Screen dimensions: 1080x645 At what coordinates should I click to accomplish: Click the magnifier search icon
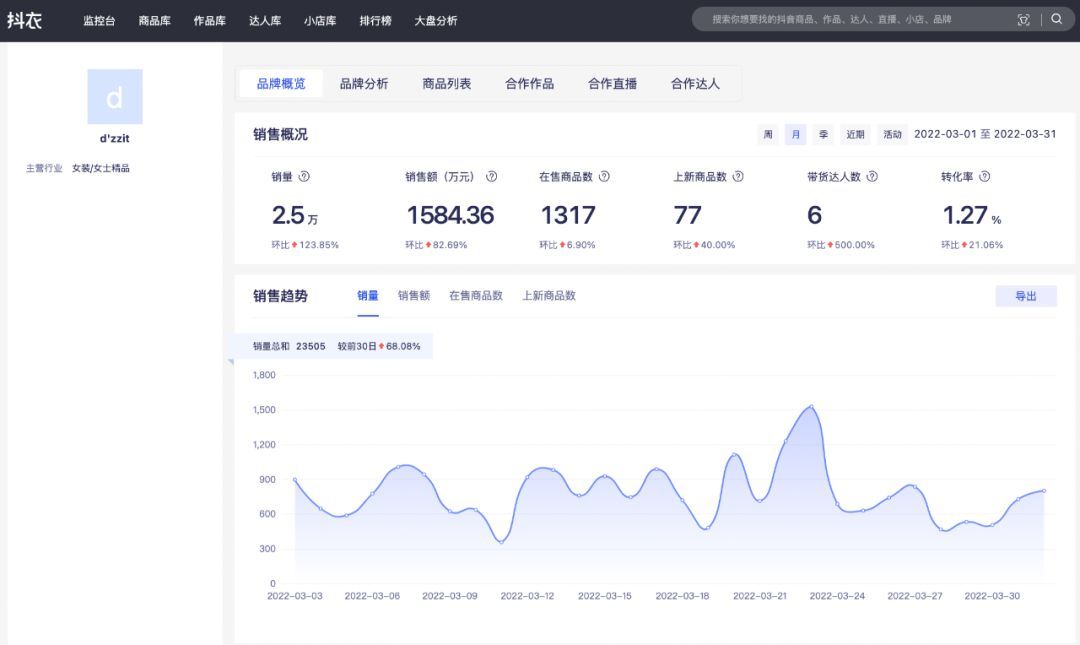tap(1056, 18)
